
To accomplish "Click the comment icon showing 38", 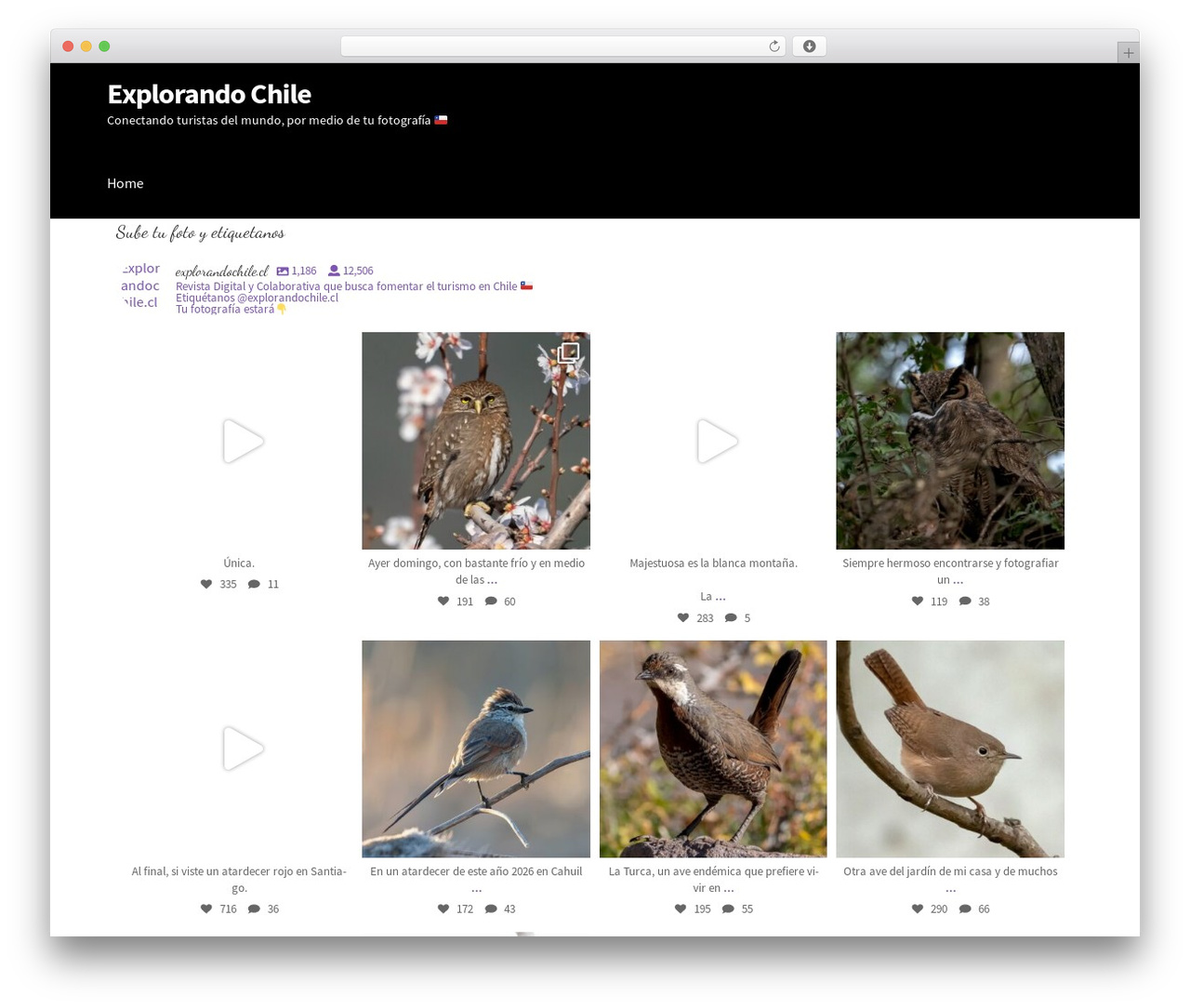I will 965,602.
